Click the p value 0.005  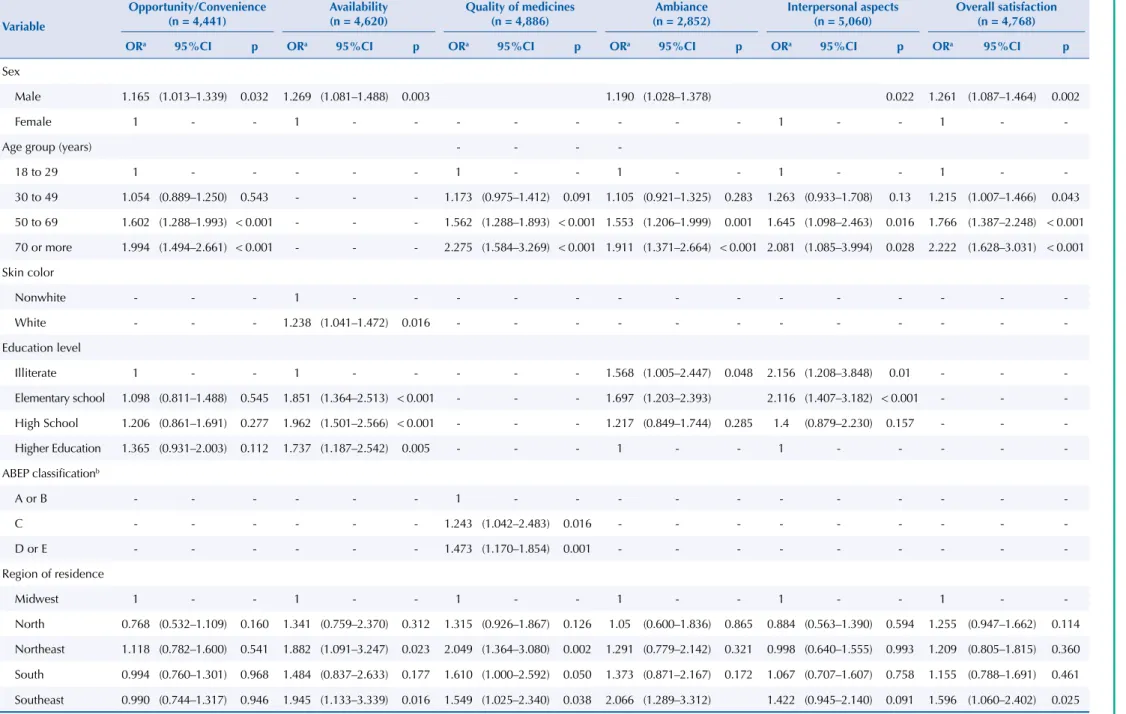pos(416,449)
